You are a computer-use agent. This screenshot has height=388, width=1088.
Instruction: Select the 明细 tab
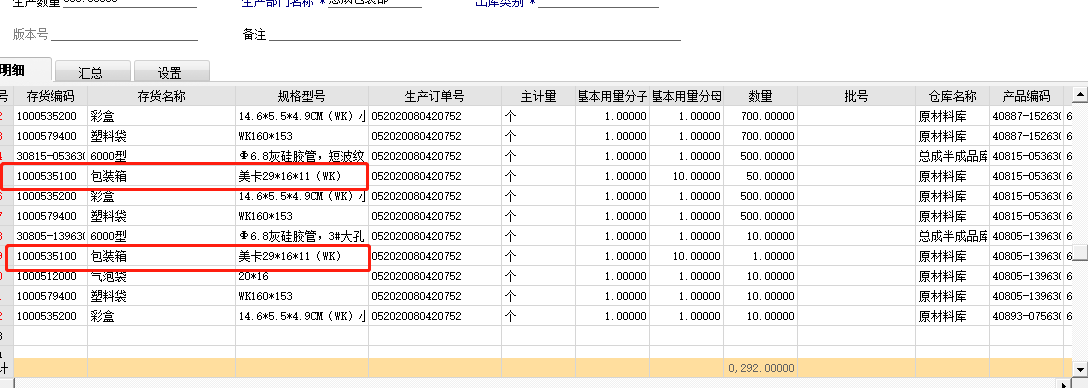24,70
